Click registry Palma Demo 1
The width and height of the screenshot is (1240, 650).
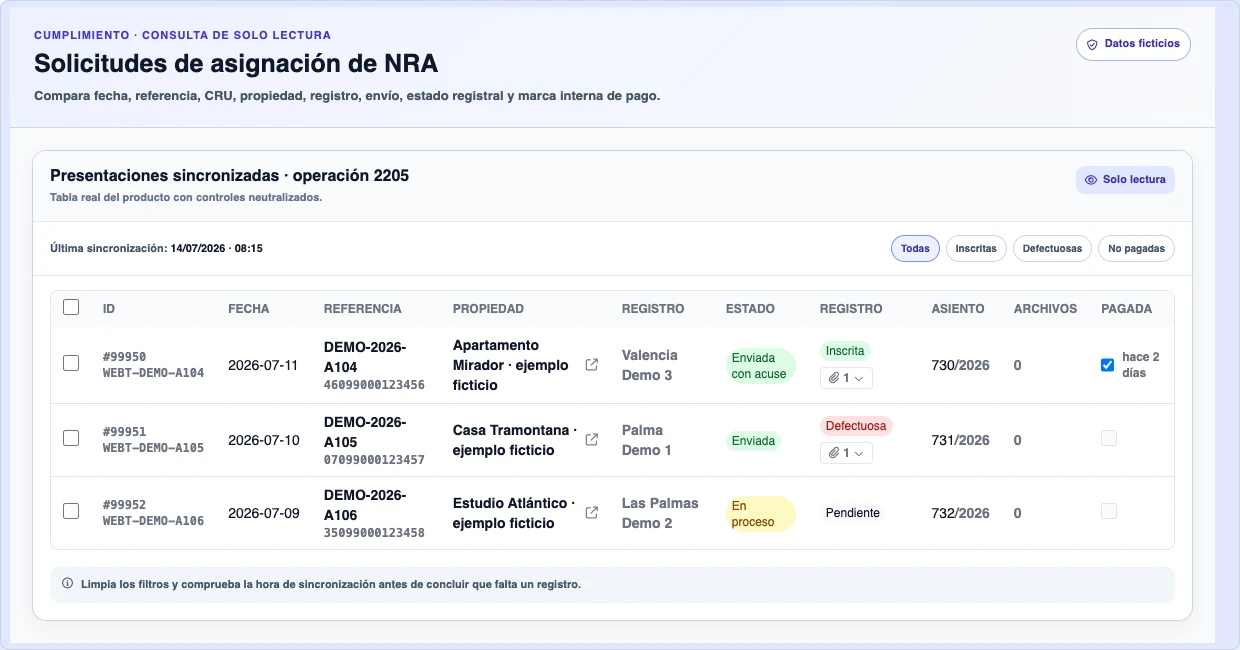[x=646, y=440]
